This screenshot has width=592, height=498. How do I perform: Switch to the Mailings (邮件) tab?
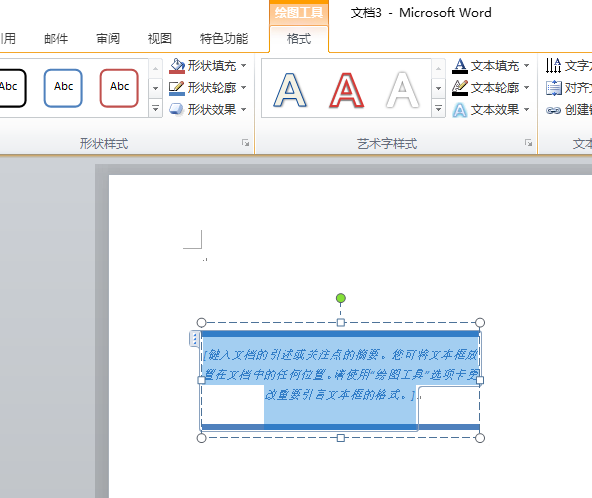[56, 39]
